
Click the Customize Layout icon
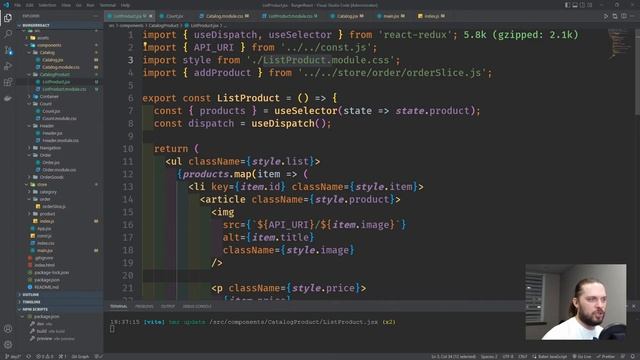click(x=589, y=5)
